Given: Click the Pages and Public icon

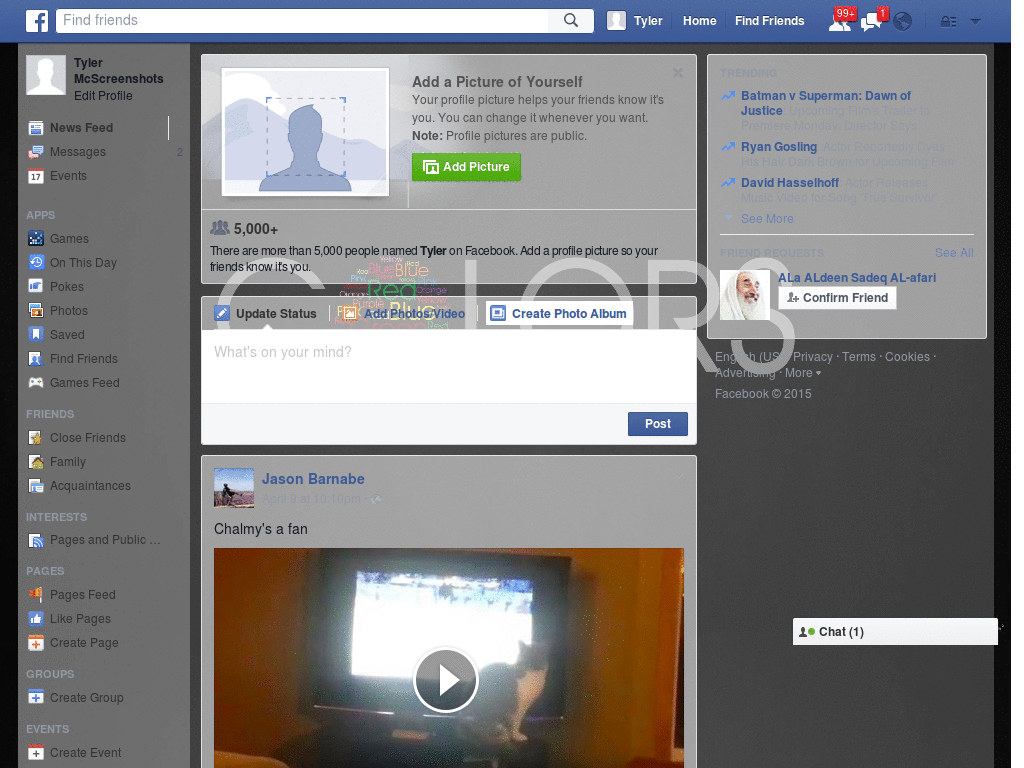Looking at the screenshot, I should [36, 540].
